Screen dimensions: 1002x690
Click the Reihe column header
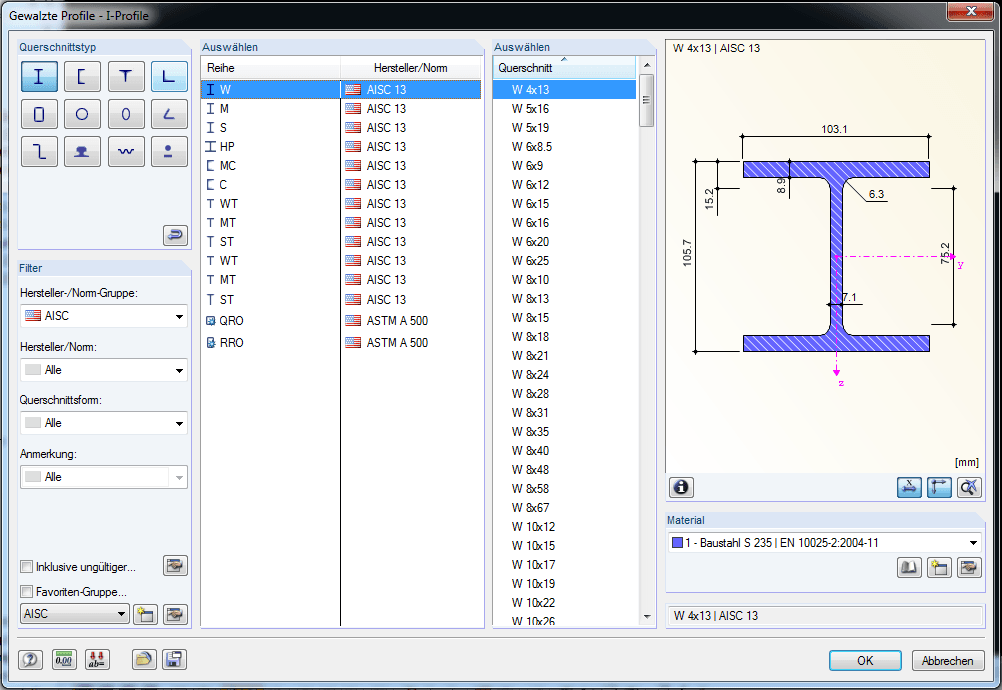coord(270,68)
